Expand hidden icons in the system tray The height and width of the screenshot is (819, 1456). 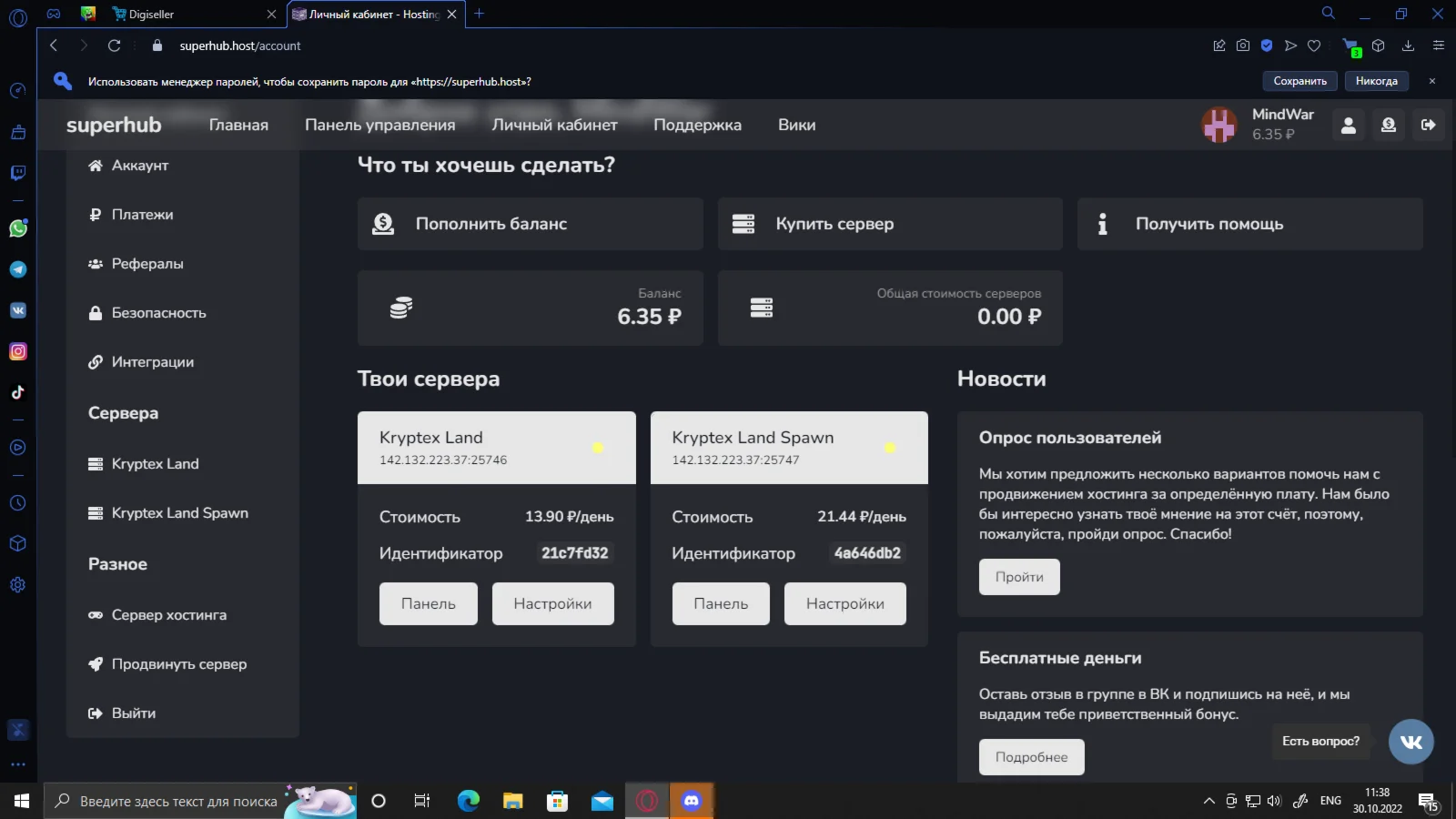coord(1208,801)
